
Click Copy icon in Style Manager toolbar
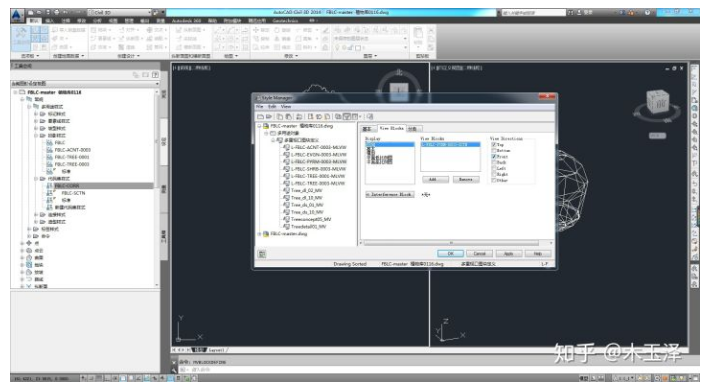point(280,117)
